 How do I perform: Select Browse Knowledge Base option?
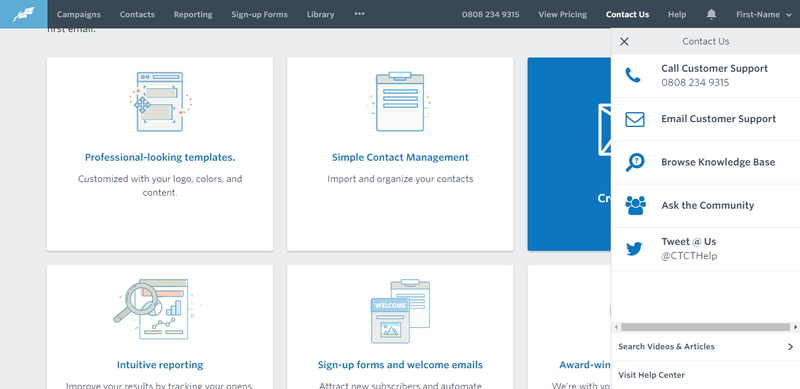pos(706,162)
